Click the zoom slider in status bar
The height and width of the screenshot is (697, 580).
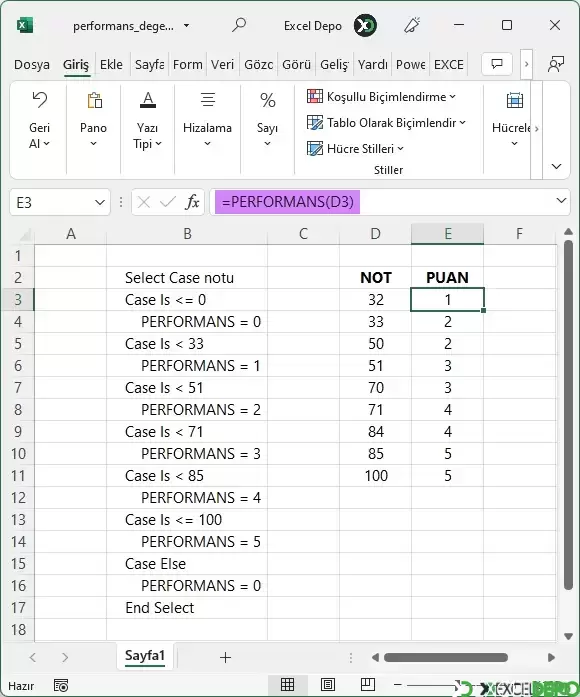pyautogui.click(x=431, y=685)
